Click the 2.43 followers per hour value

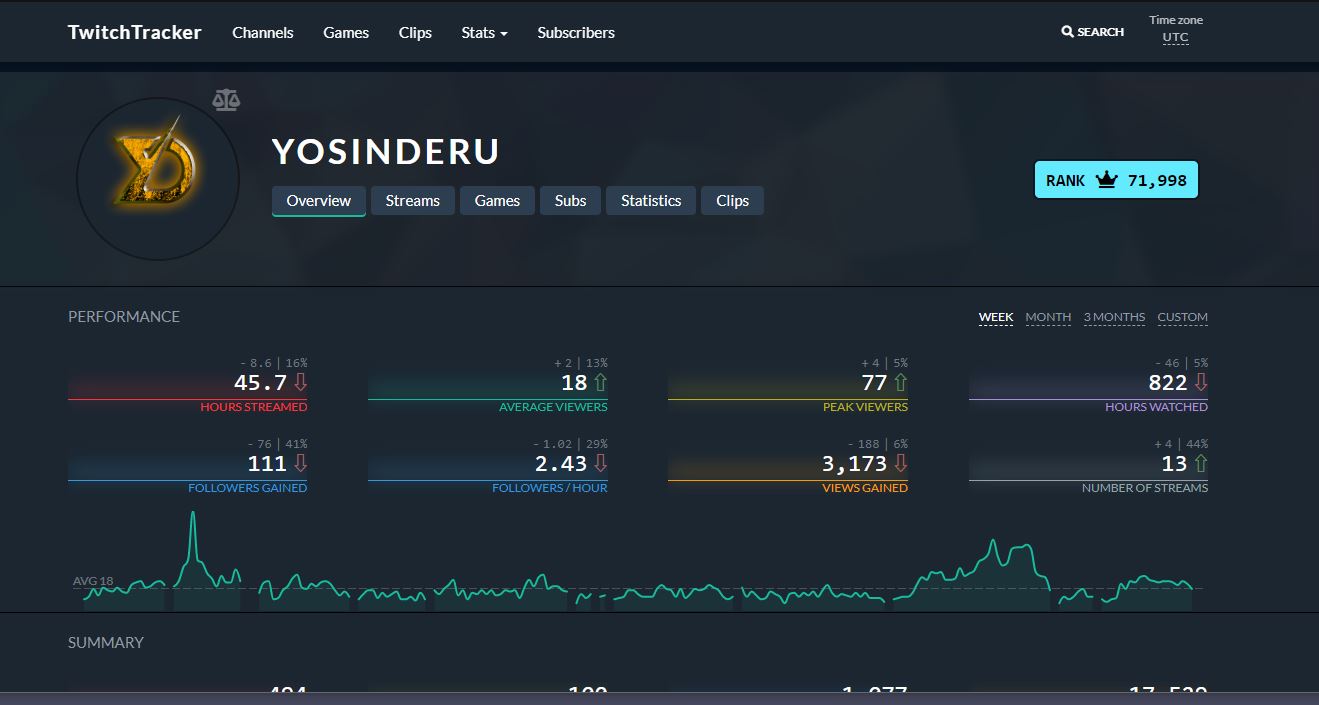[x=561, y=464]
